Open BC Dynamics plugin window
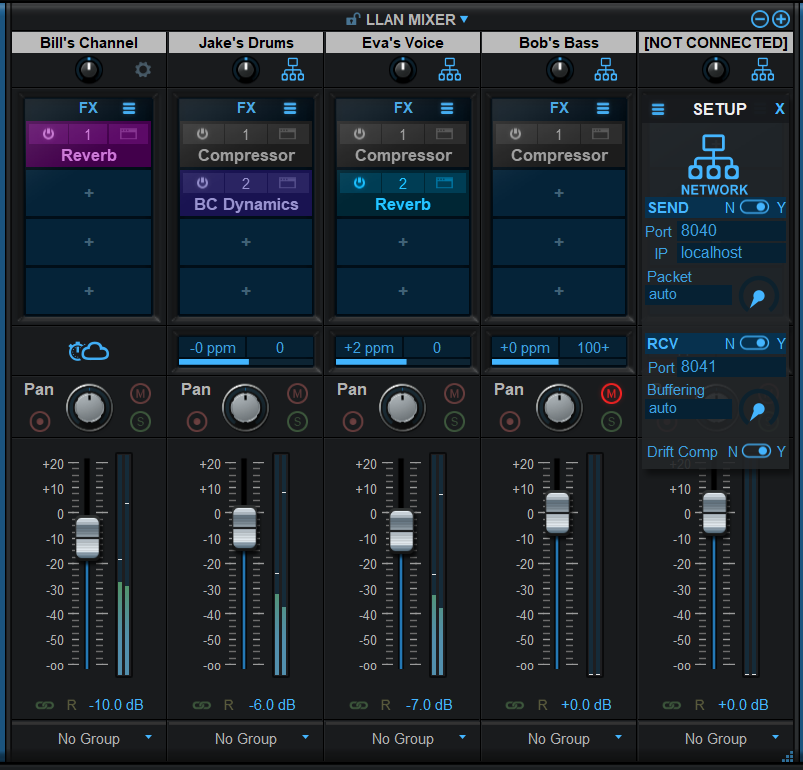Viewport: 803px width, 770px height. coord(287,183)
